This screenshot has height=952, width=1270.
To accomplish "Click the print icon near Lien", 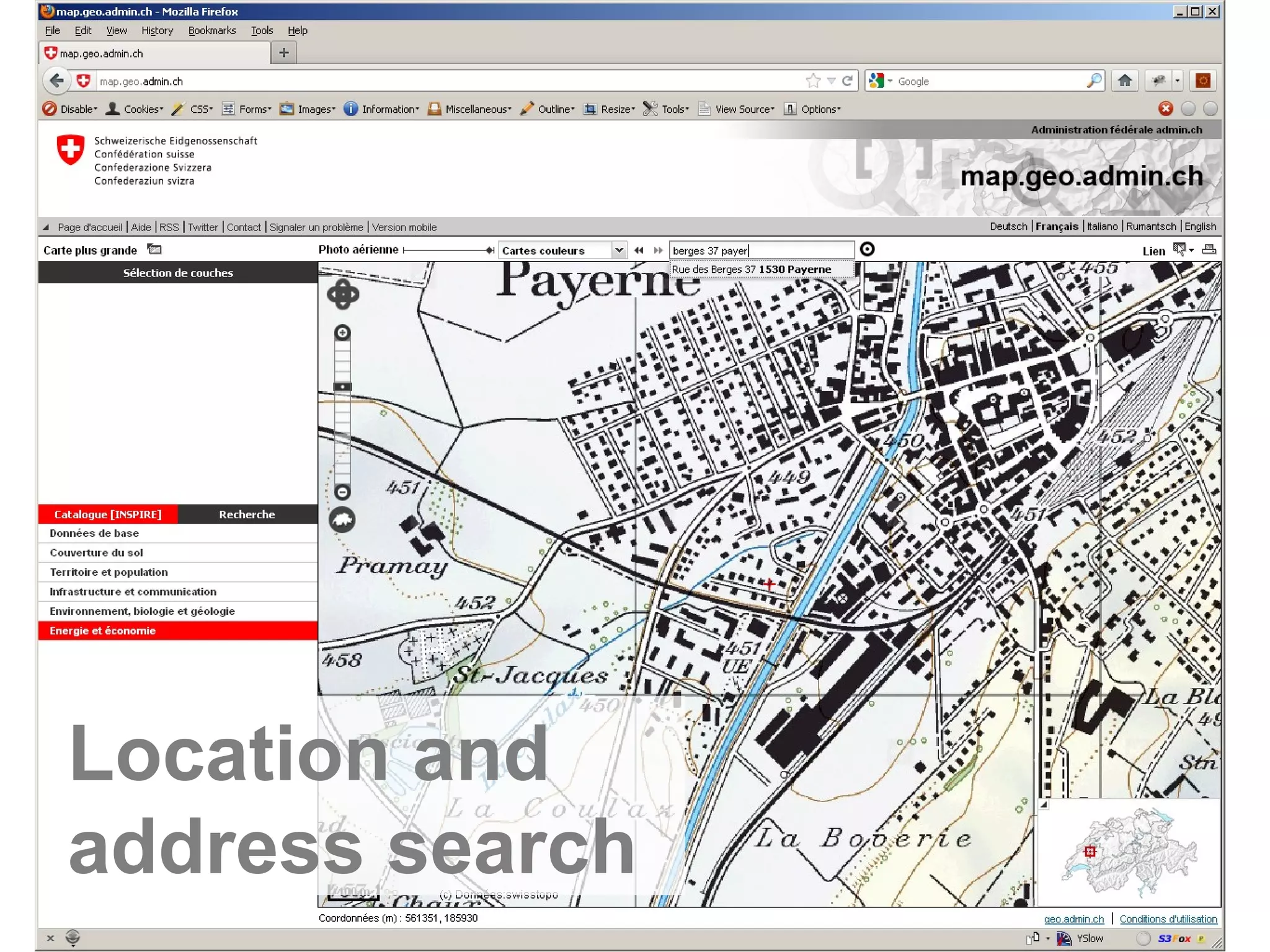I will [1209, 249].
